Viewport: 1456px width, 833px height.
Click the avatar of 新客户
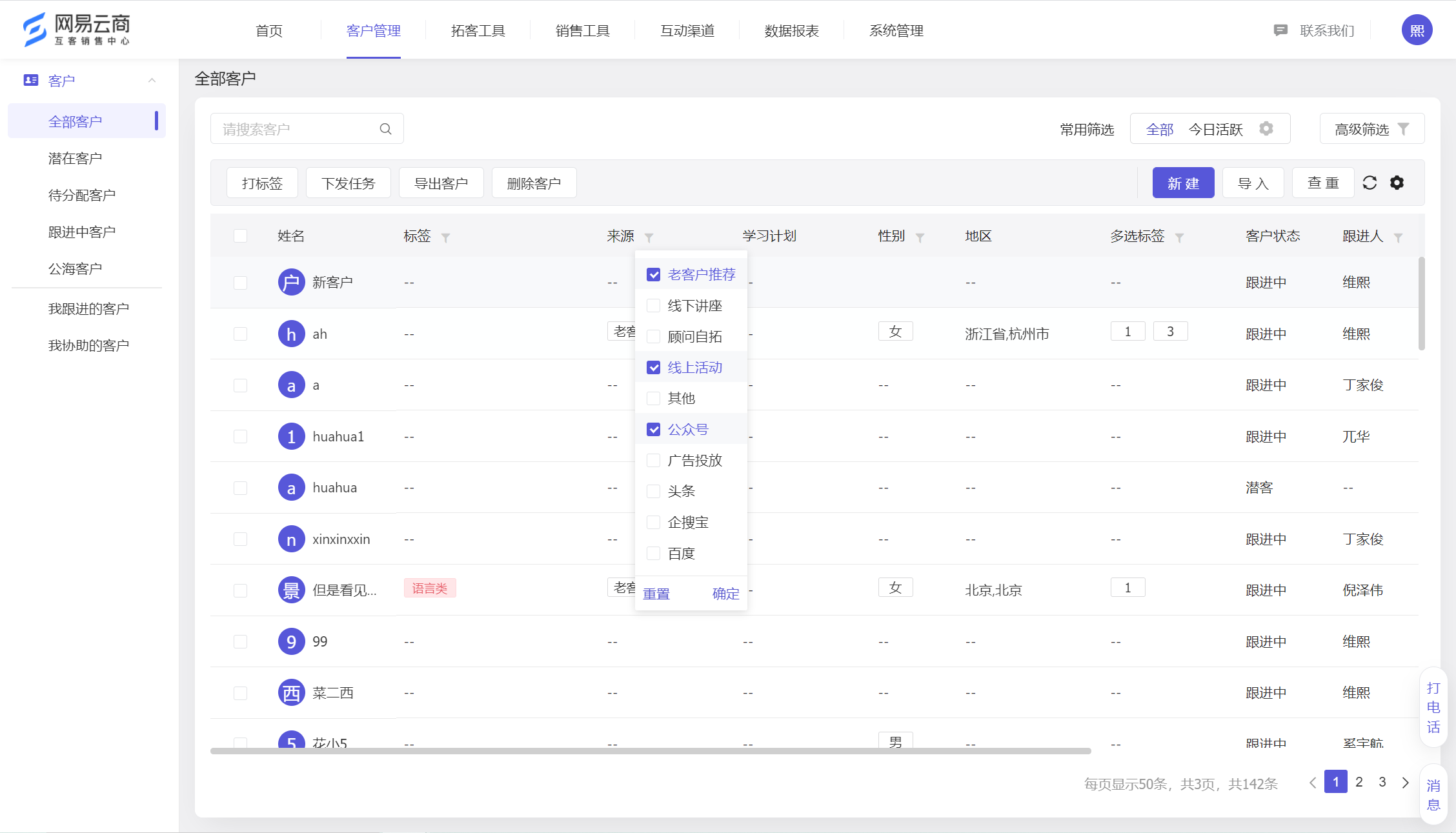[291, 282]
